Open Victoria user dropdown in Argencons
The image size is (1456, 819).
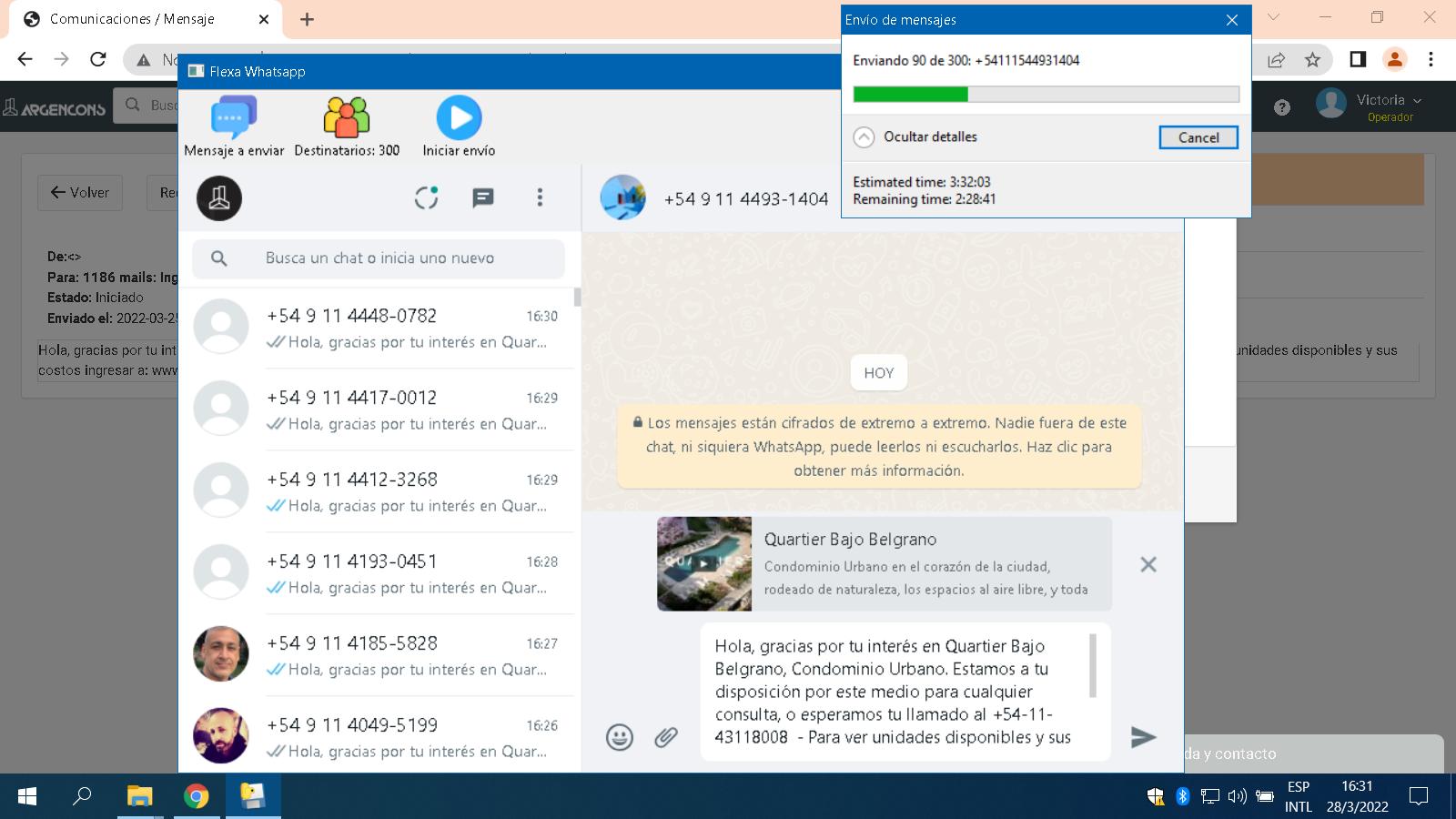click(x=1389, y=100)
